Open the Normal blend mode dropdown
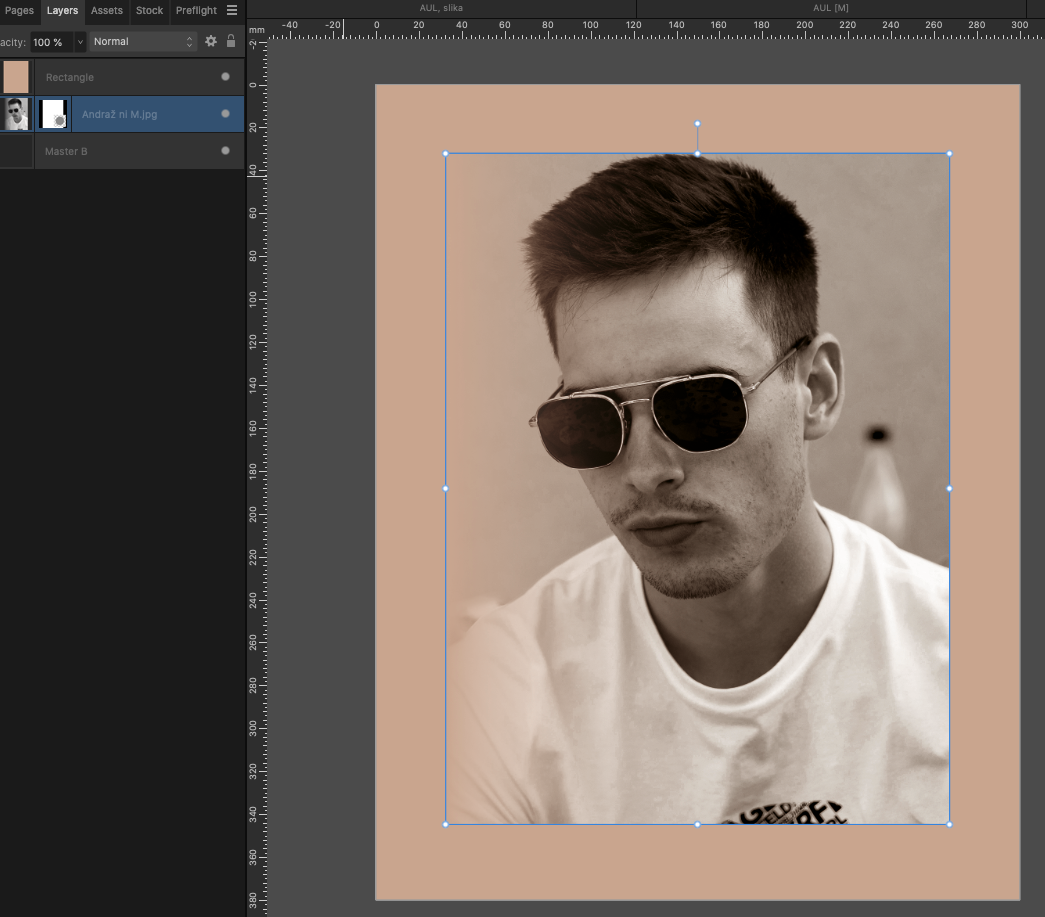 click(x=143, y=41)
